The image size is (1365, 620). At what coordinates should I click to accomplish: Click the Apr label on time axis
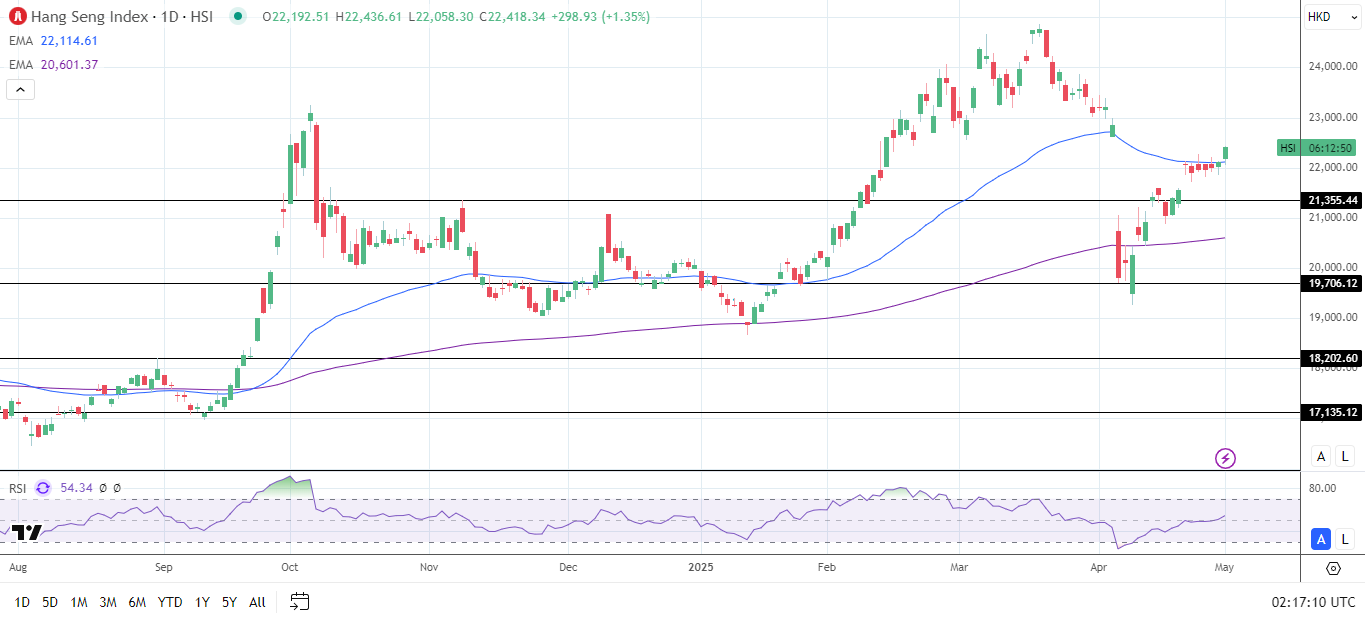click(x=1100, y=567)
